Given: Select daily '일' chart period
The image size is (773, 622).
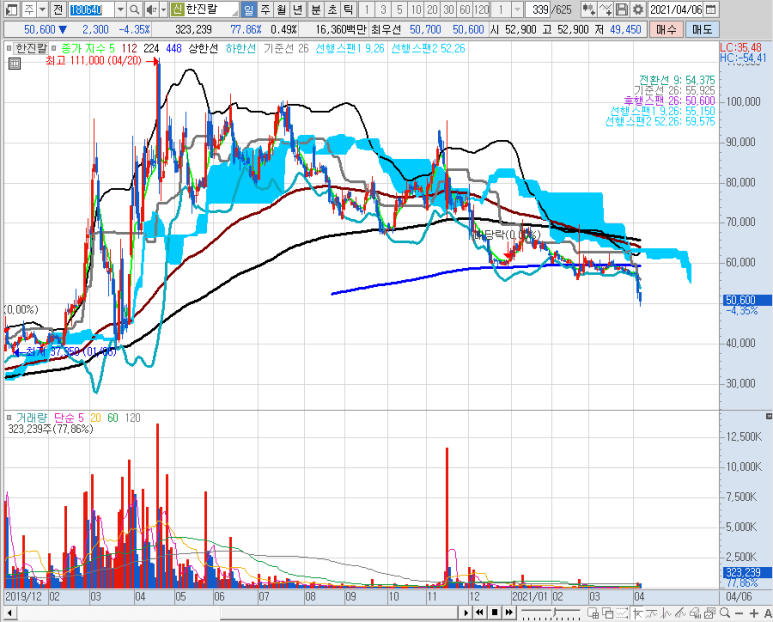Looking at the screenshot, I should [249, 9].
